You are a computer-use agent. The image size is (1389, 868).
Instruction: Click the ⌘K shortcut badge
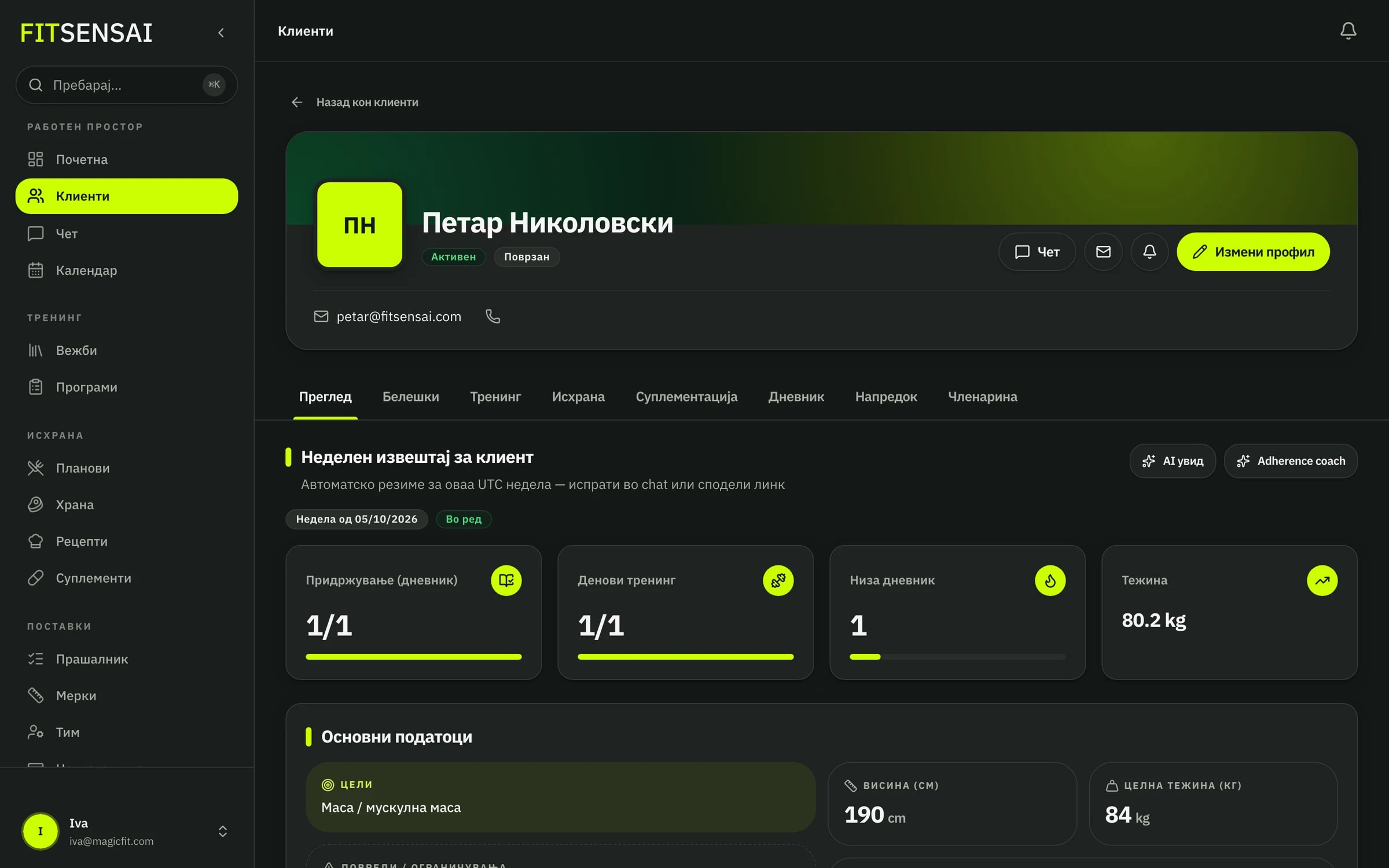click(214, 84)
